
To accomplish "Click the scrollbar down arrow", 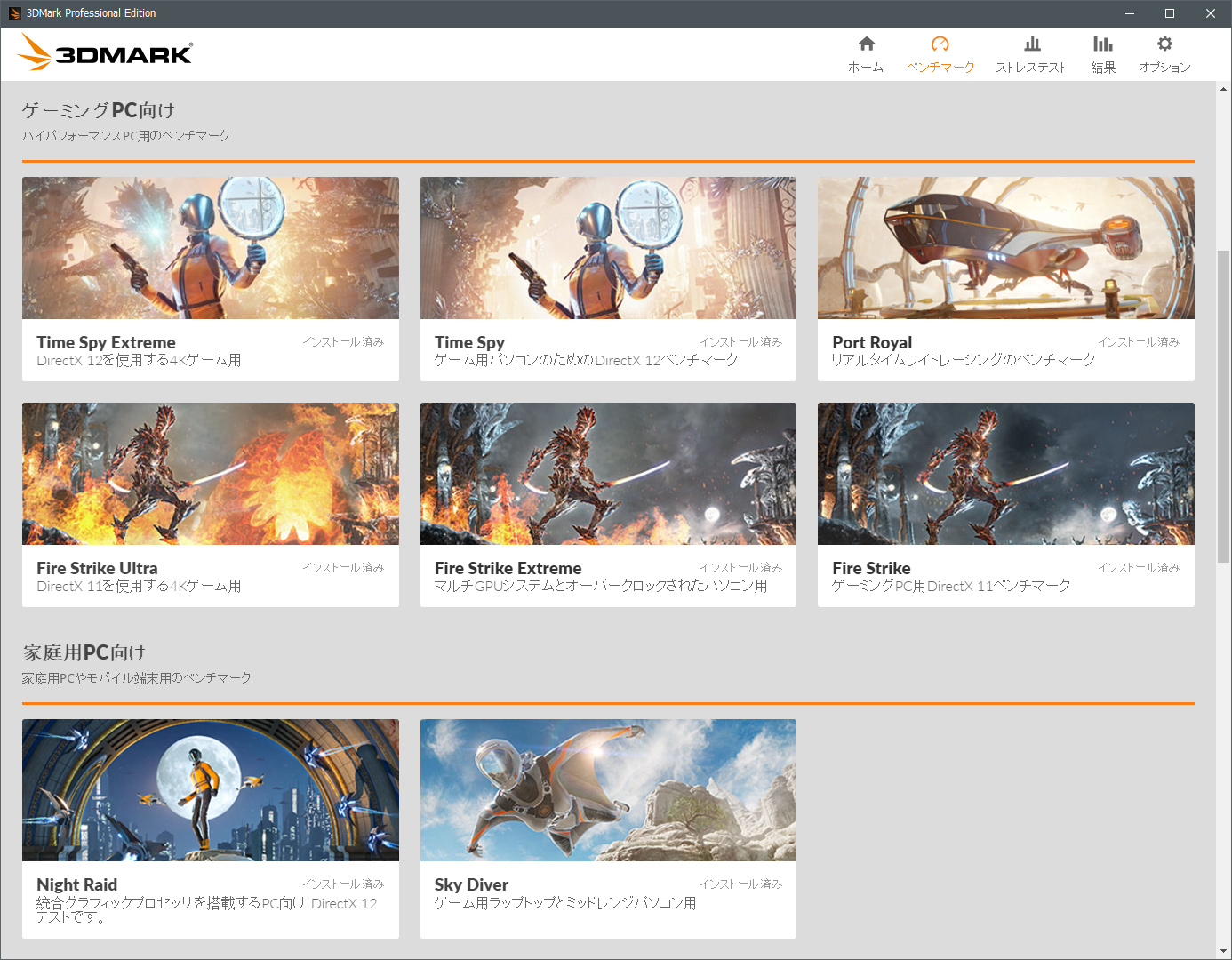I will click(1223, 951).
